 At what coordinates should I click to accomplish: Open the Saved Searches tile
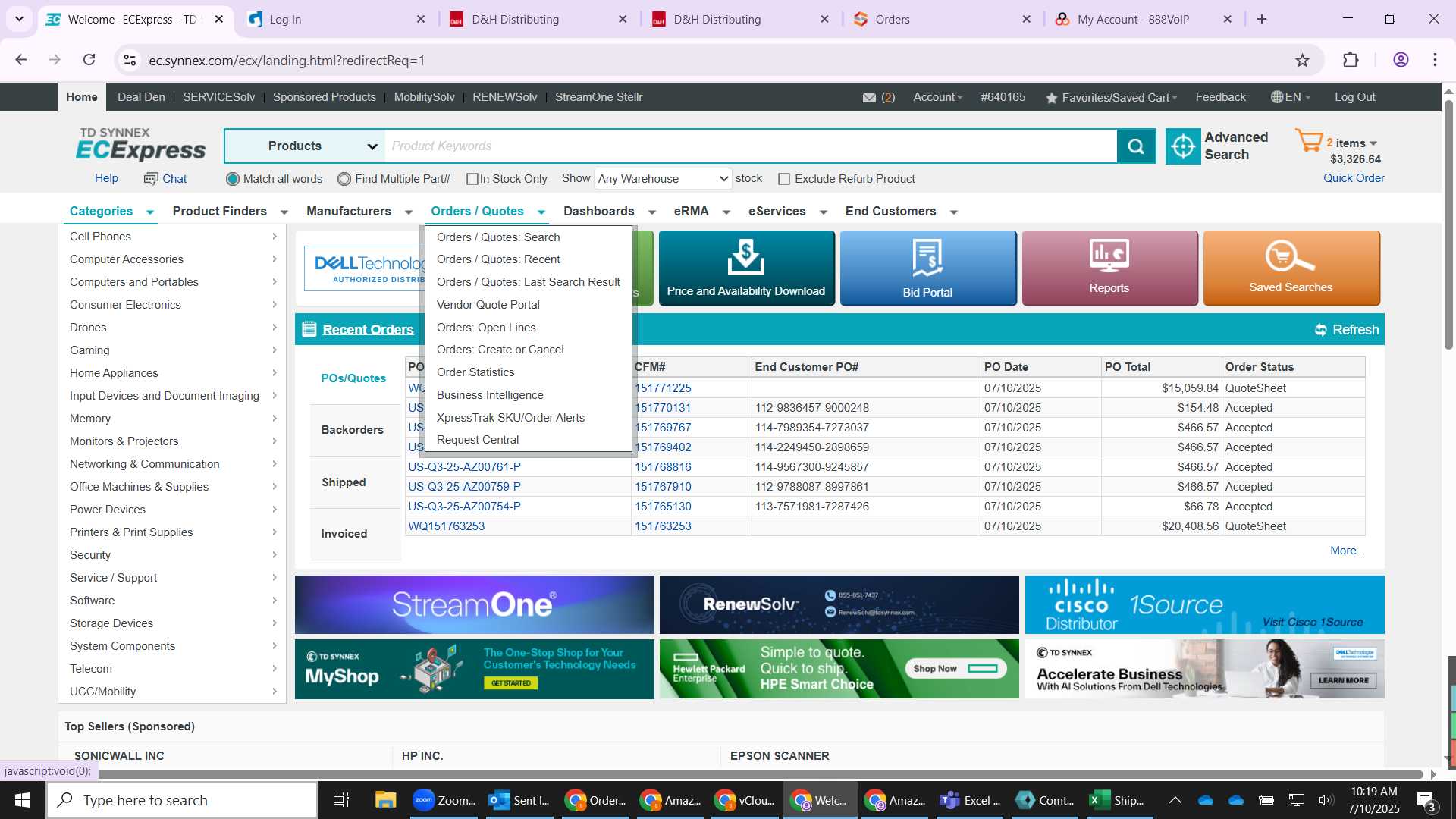(x=1291, y=268)
